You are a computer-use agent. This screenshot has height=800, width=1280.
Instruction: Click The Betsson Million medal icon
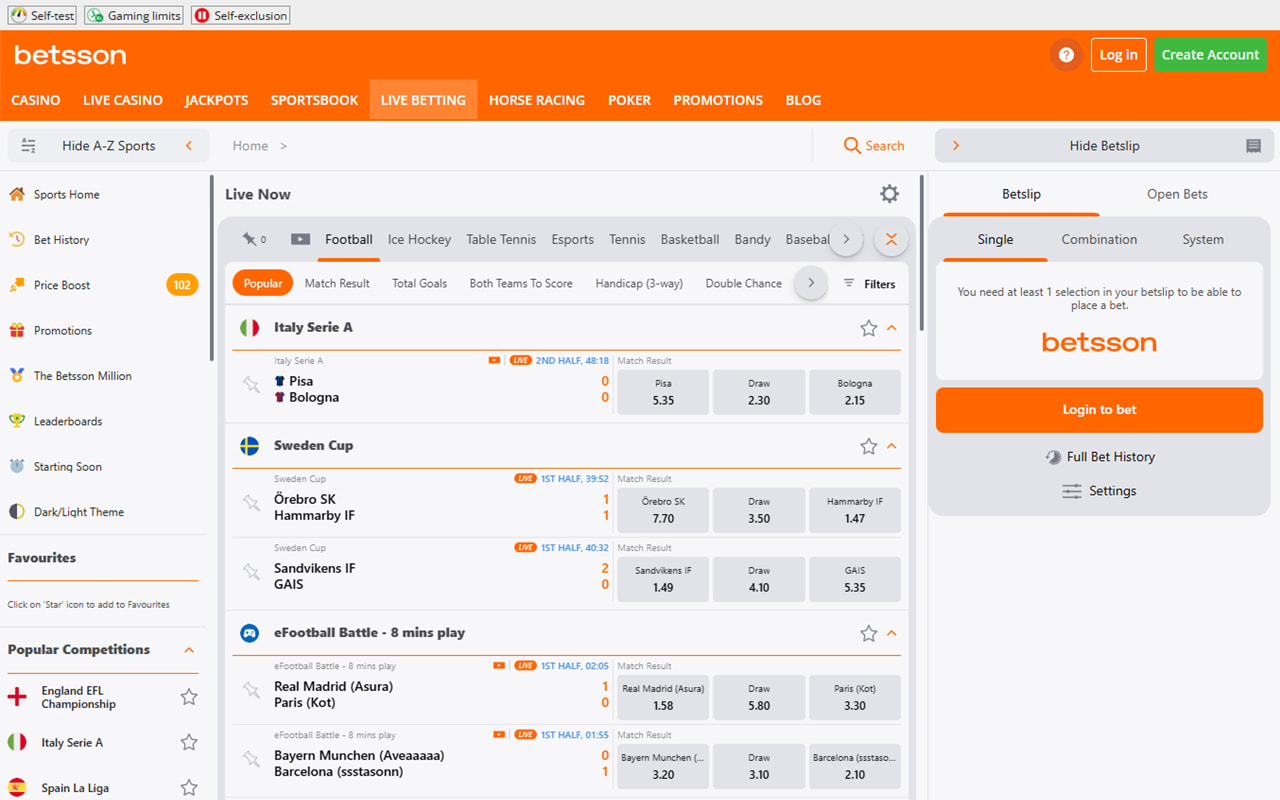17,376
